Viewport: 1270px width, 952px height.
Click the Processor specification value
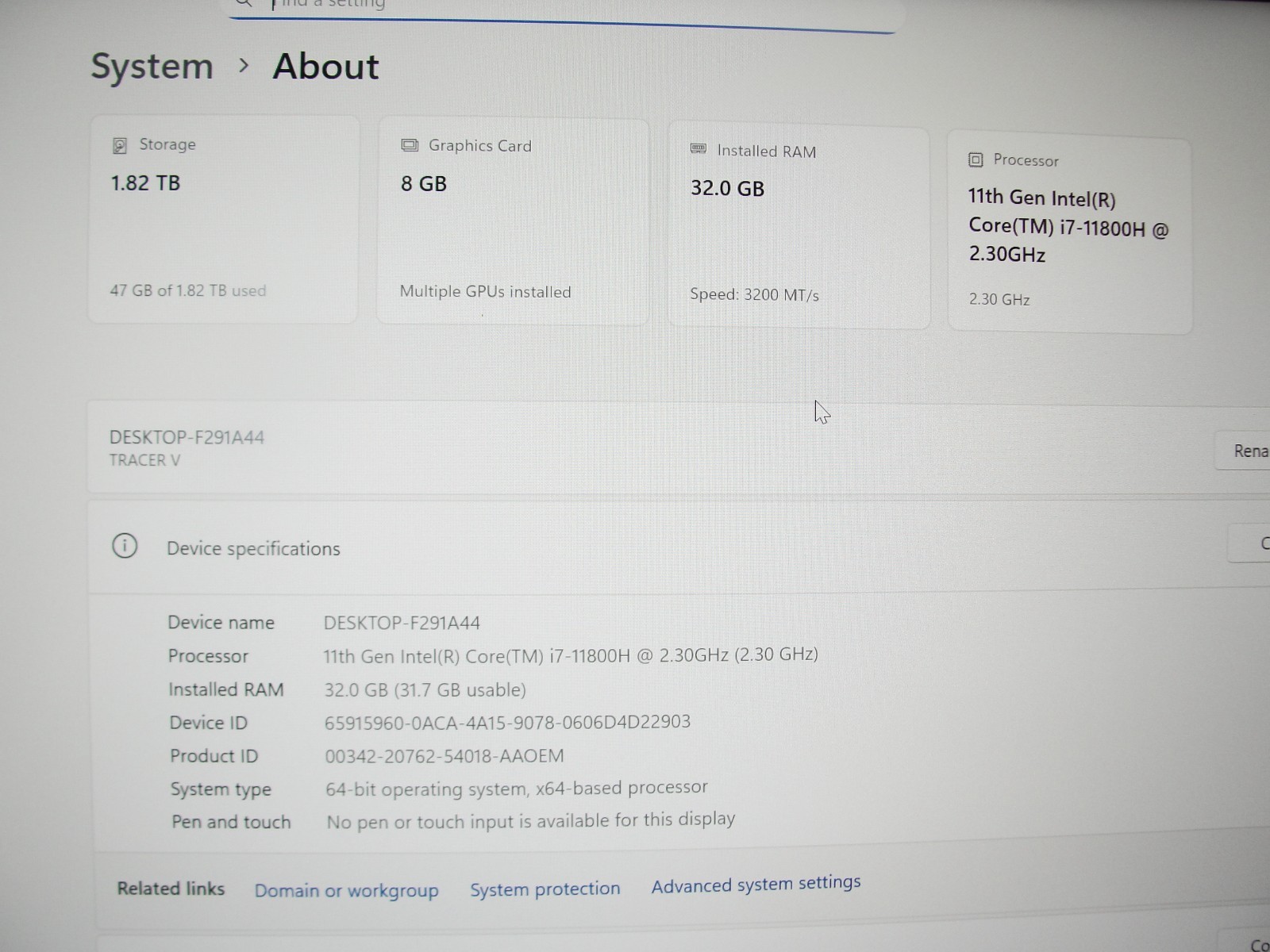tap(571, 655)
